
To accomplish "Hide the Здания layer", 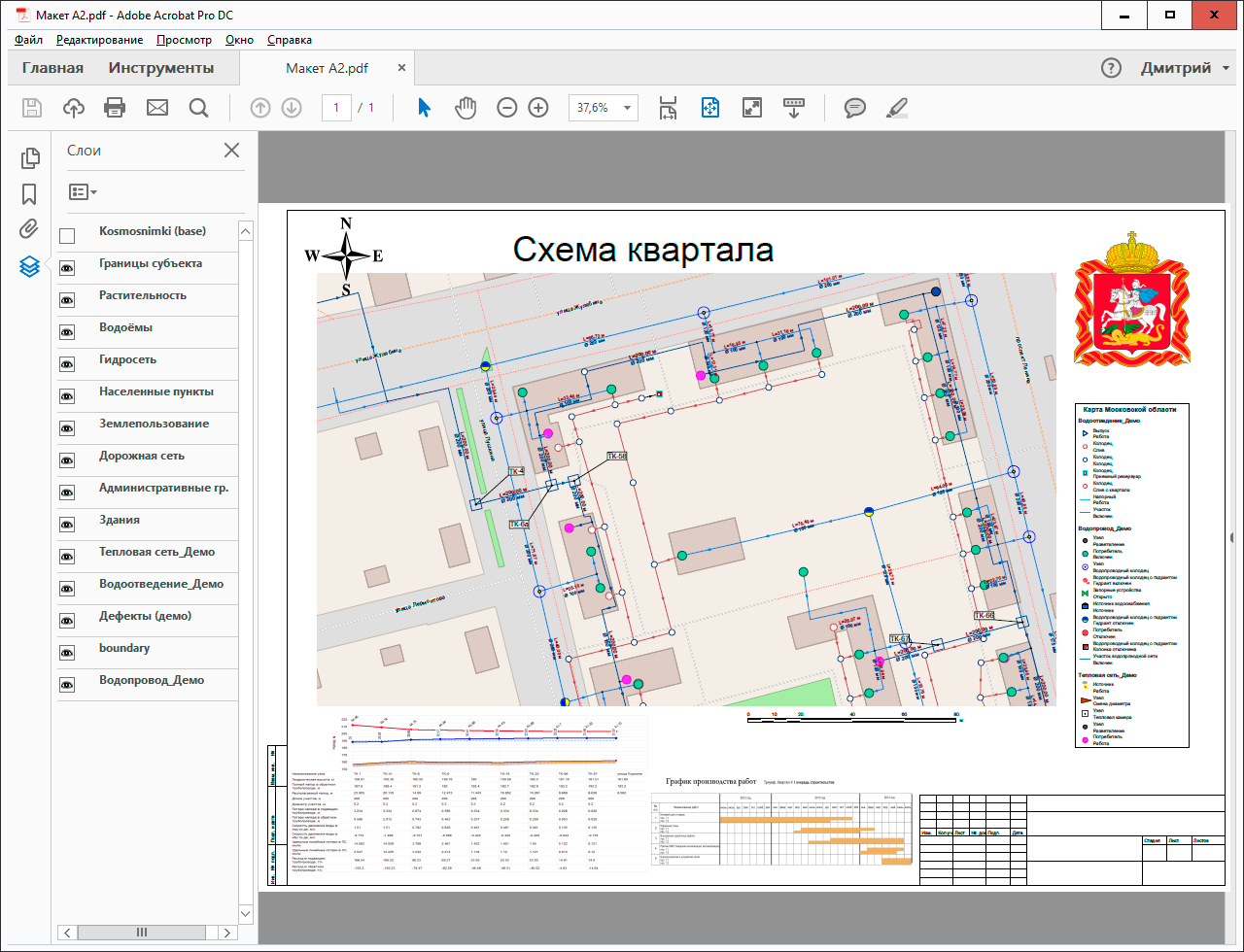I will [x=67, y=525].
